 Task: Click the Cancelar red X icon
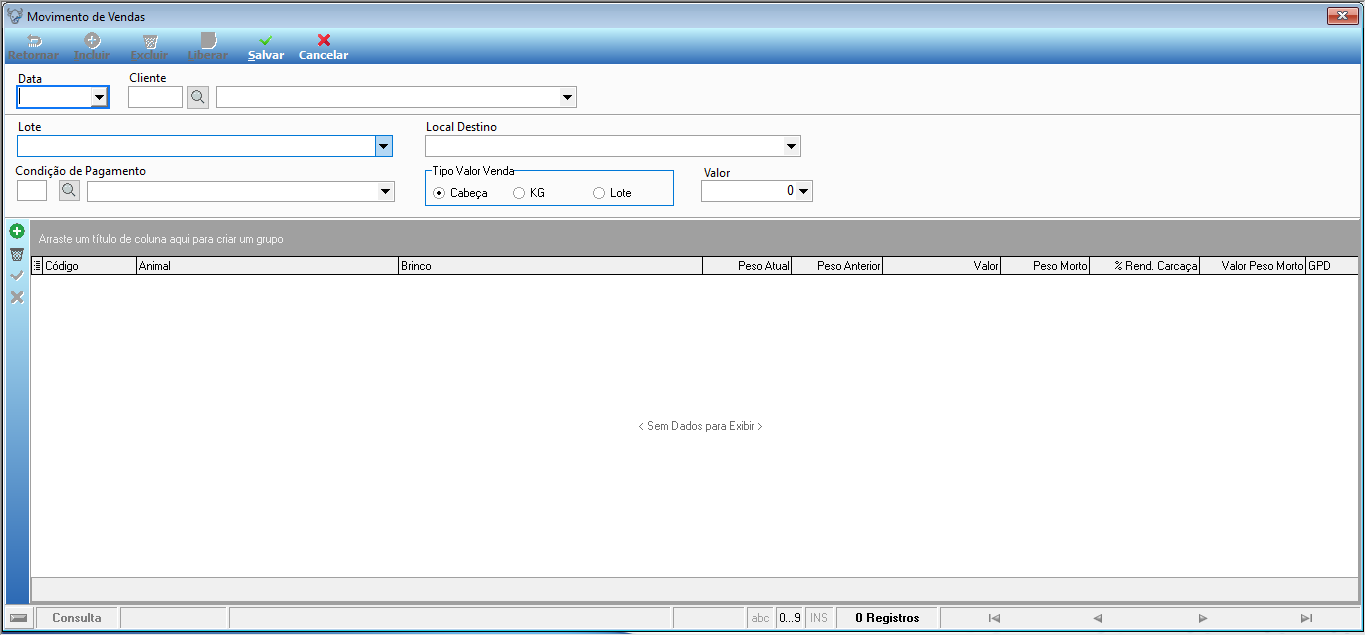click(323, 40)
